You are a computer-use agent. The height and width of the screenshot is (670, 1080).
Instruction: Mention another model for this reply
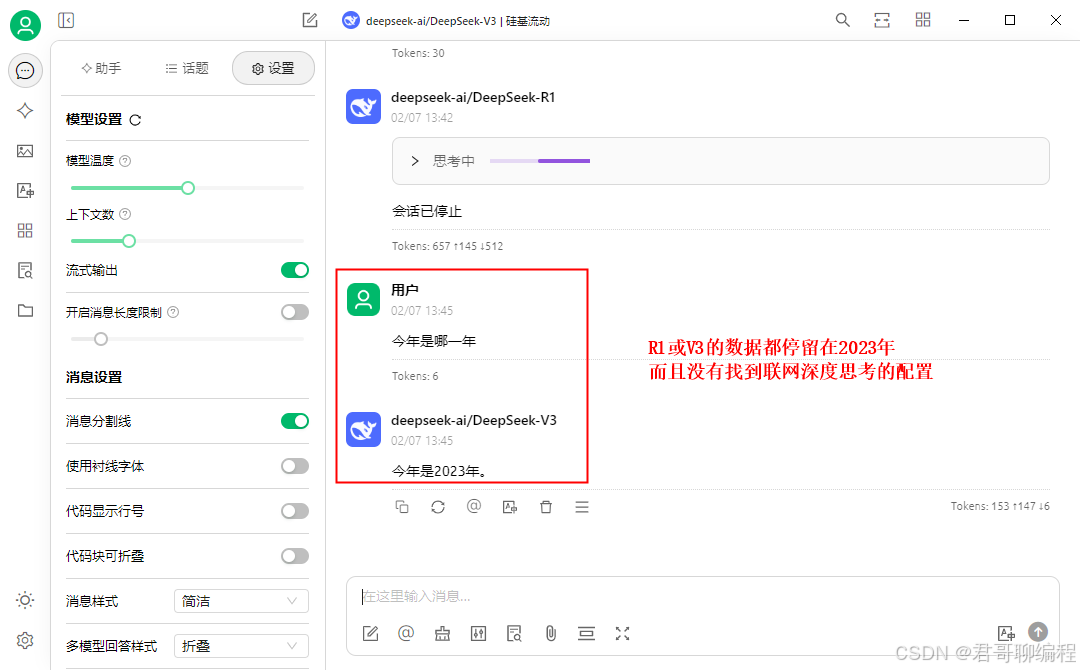(x=474, y=507)
